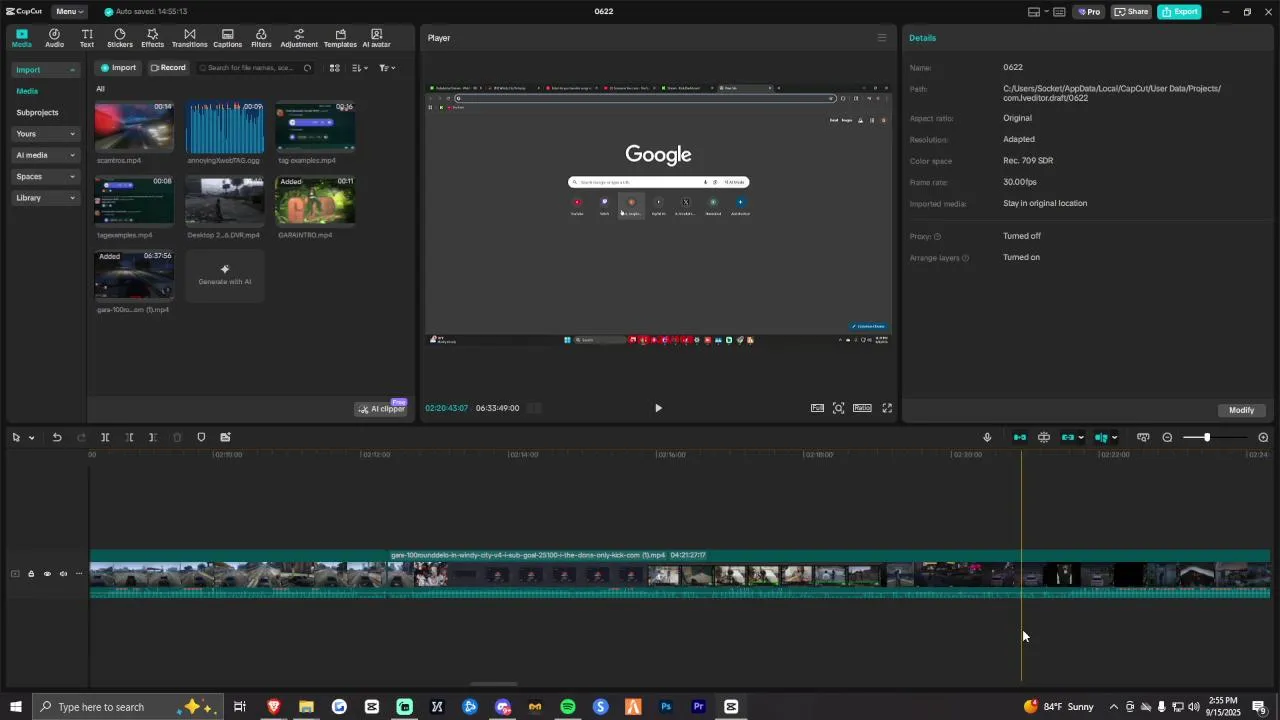Open the selection tool mode dropdown
The height and width of the screenshot is (720, 1280).
click(32, 438)
